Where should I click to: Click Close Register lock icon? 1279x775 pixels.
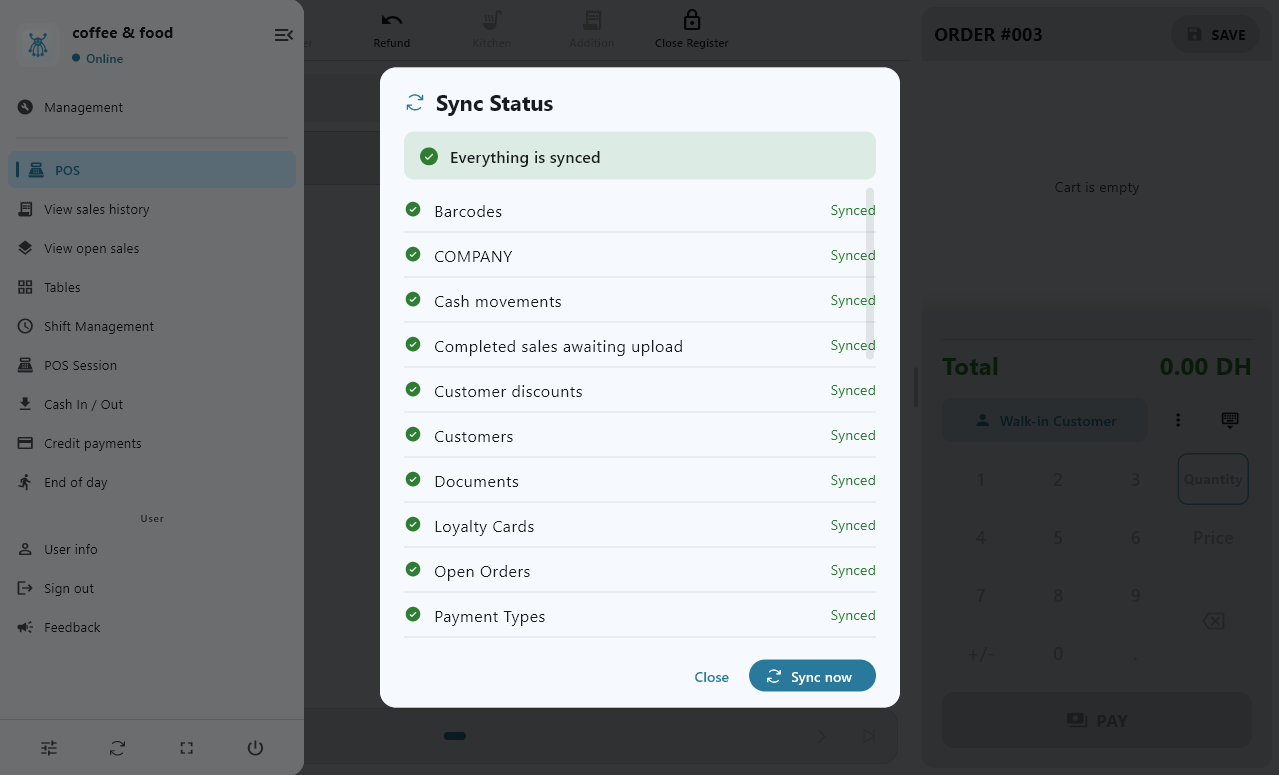tap(691, 20)
